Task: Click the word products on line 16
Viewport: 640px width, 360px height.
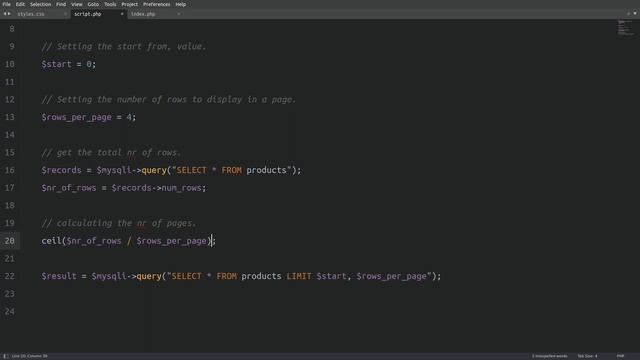Action: click(x=266, y=171)
